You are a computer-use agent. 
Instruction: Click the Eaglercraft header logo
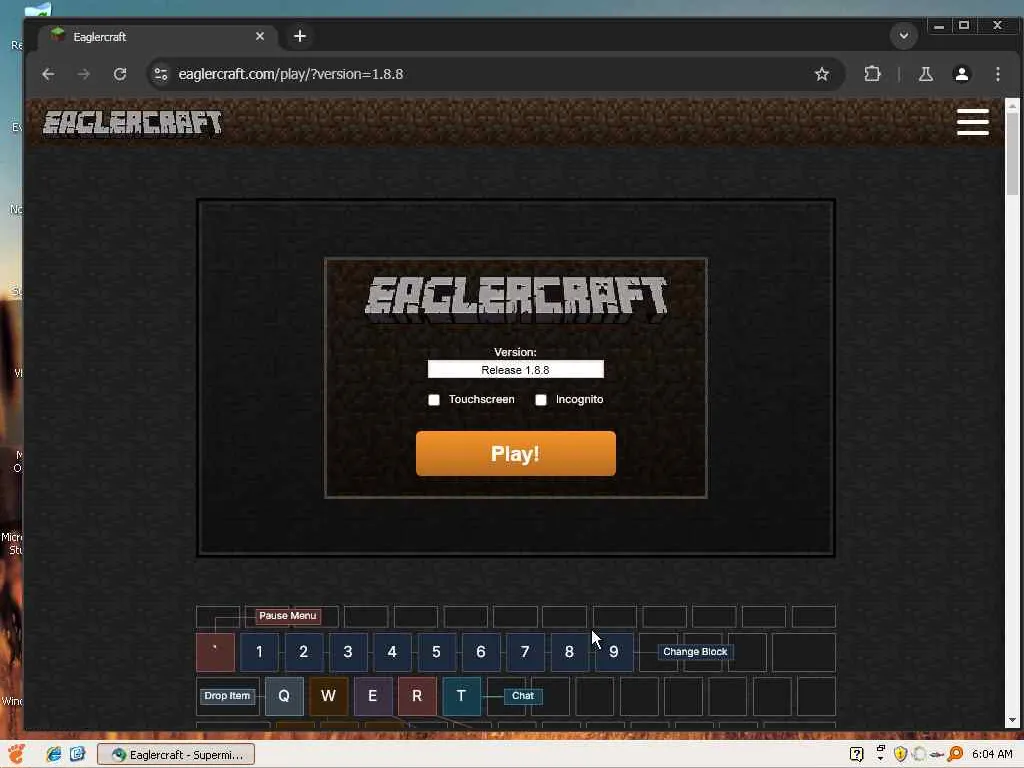coord(132,123)
